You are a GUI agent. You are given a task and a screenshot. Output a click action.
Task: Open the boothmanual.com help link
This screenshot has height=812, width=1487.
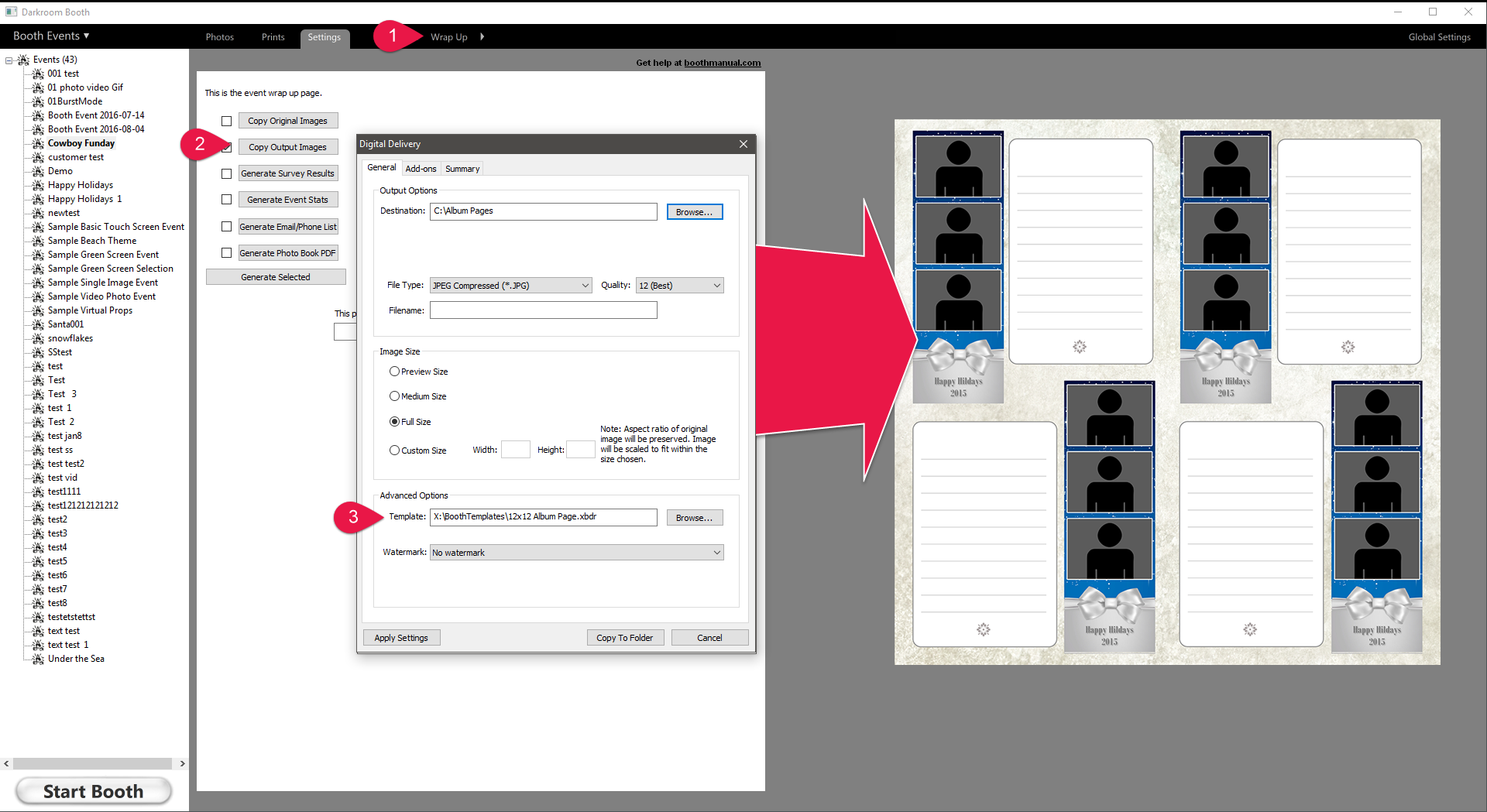[722, 63]
